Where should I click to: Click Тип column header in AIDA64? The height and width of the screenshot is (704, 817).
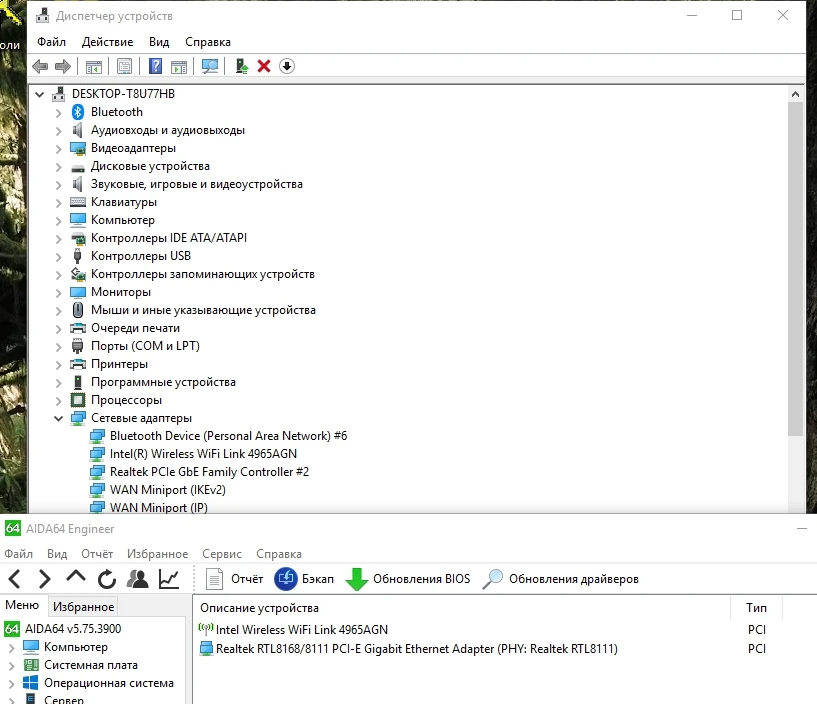coord(756,608)
